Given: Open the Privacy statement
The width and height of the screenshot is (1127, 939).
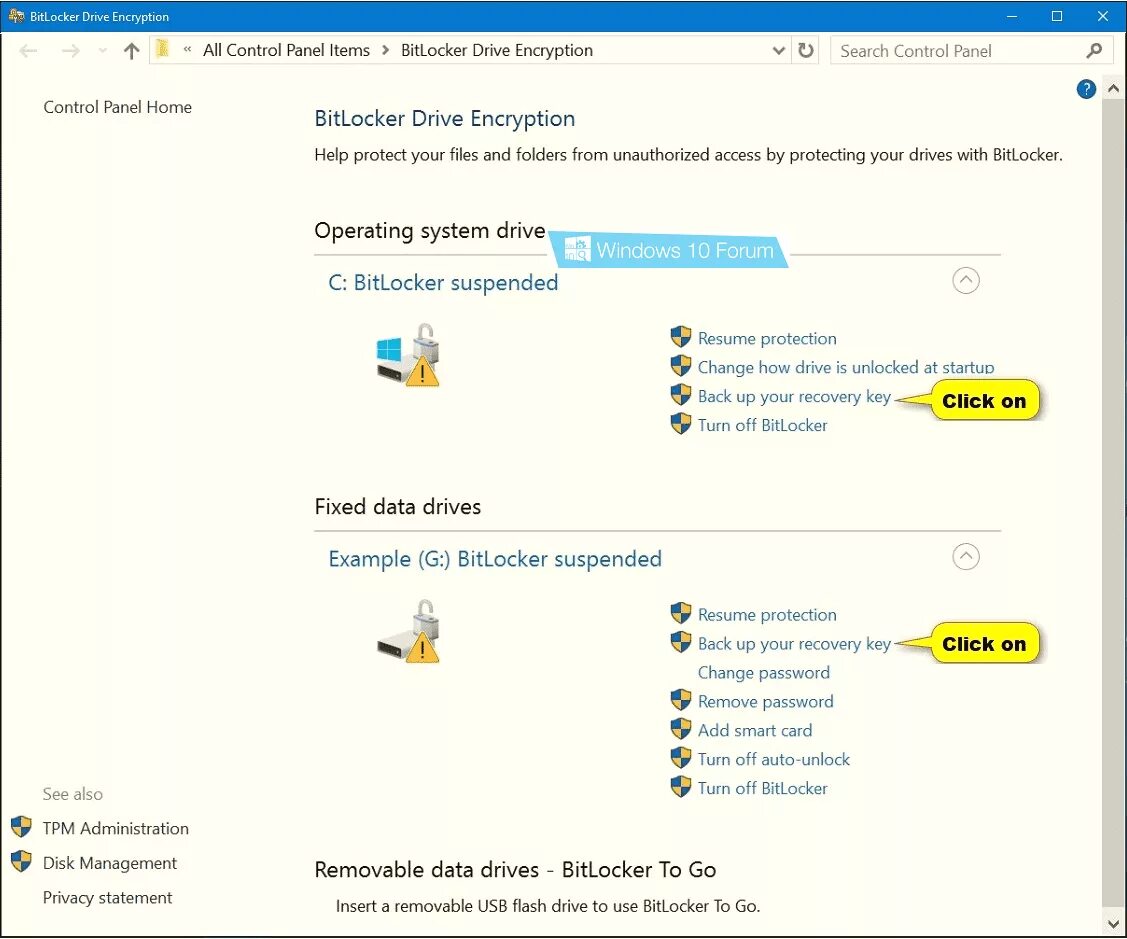Looking at the screenshot, I should pos(107,897).
